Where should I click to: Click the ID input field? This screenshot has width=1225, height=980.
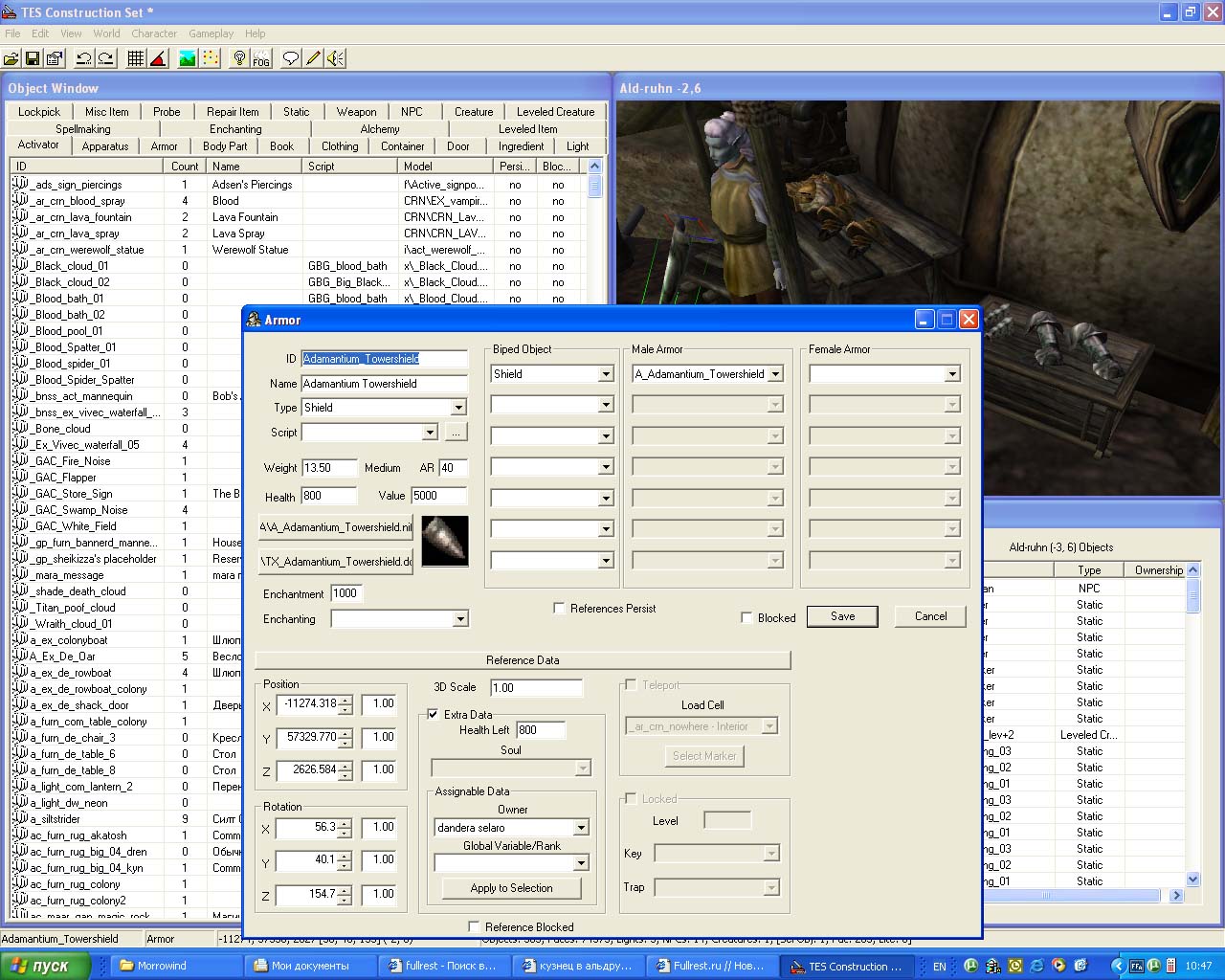(384, 359)
